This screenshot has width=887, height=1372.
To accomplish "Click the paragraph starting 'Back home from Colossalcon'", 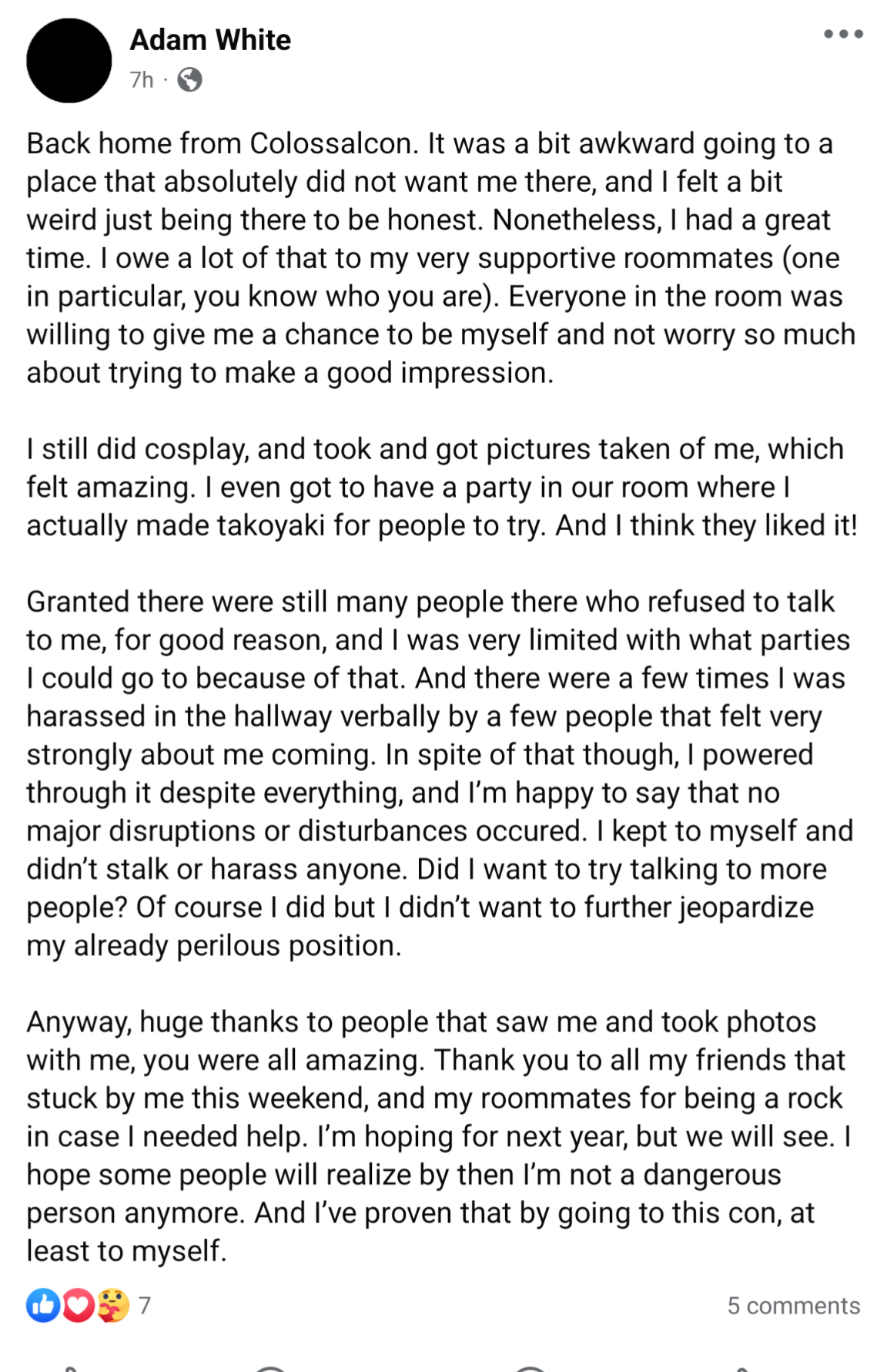I will click(x=441, y=258).
